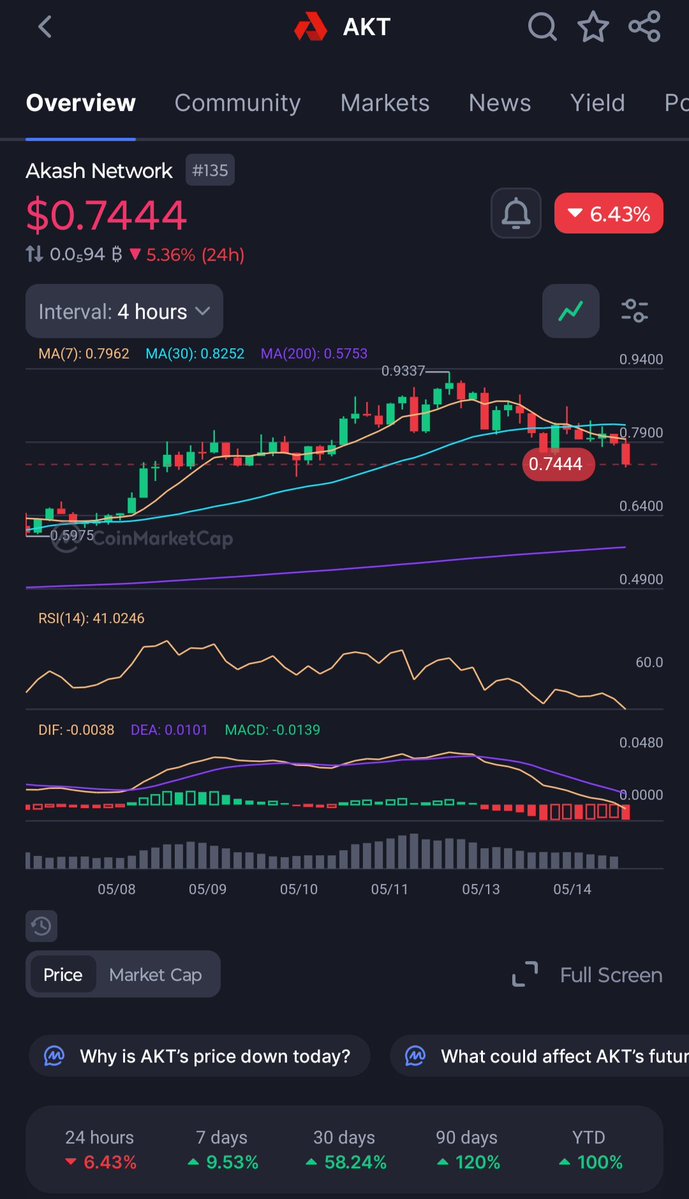Tap the Akash Network coin name
Image resolution: width=689 pixels, height=1199 pixels.
tap(99, 170)
